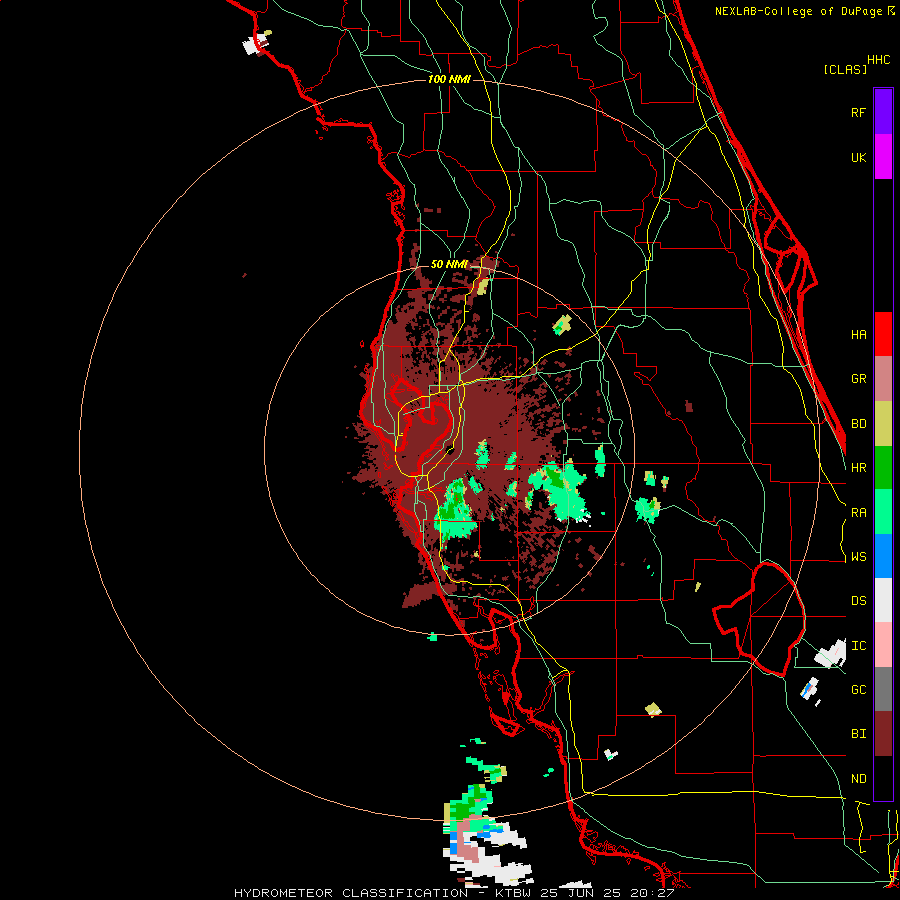Viewport: 900px width, 900px height.
Task: Click the '100 NMI' range ring label
Action: 449,79
